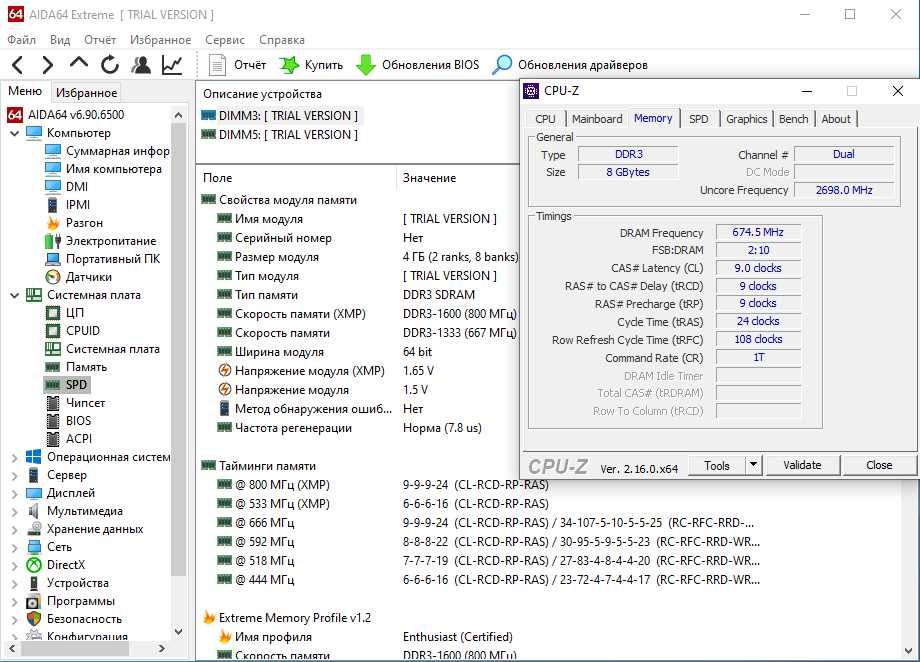Click the CPU-Z Tools button
This screenshot has width=920, height=662.
(717, 465)
